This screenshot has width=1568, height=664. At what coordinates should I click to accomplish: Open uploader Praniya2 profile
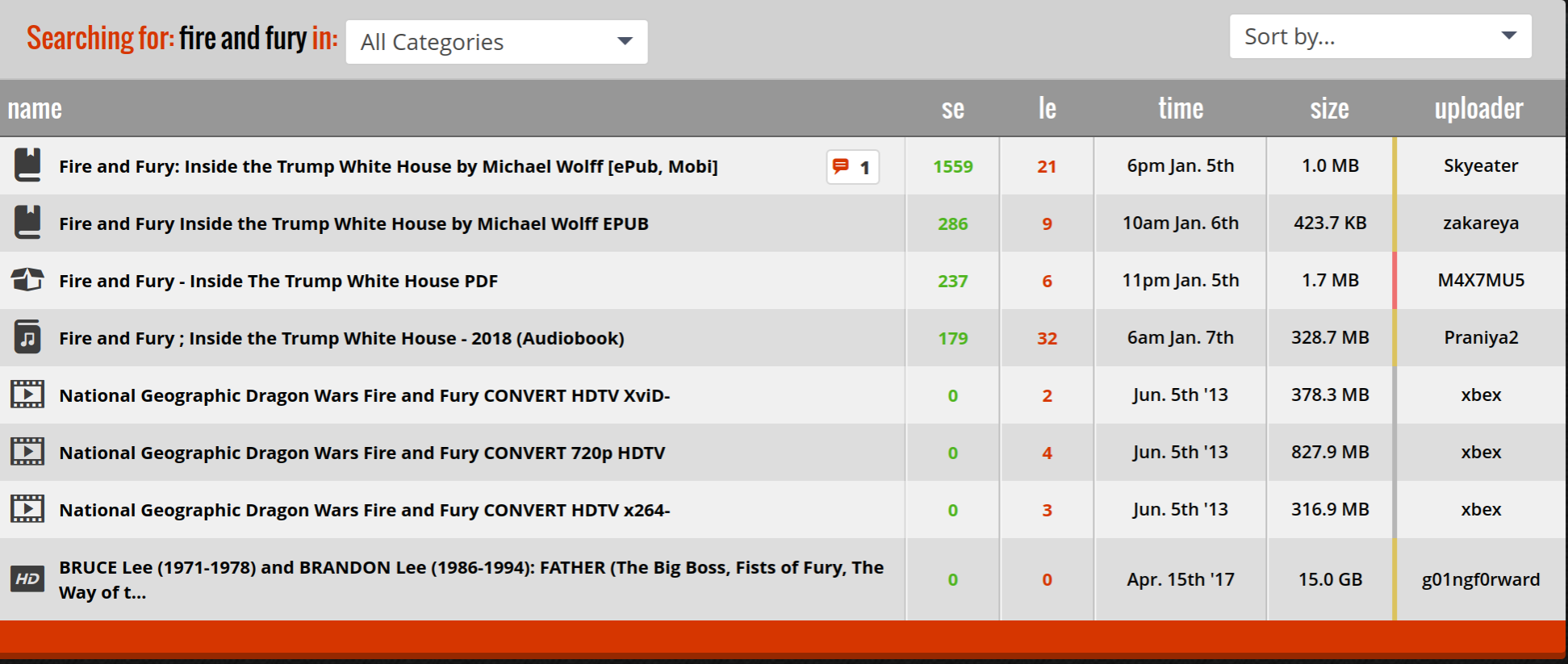tap(1481, 337)
